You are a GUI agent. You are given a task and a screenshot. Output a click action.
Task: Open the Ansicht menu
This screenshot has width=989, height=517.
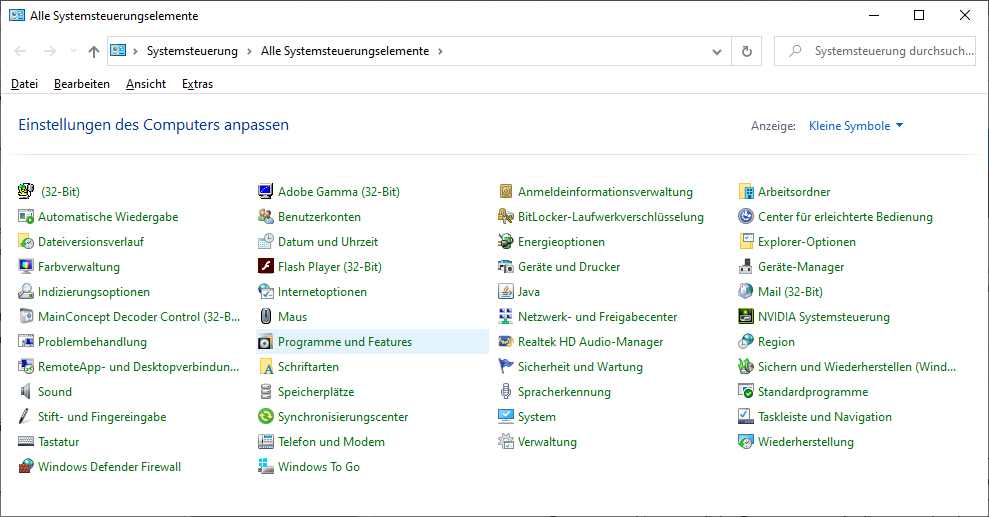click(146, 84)
